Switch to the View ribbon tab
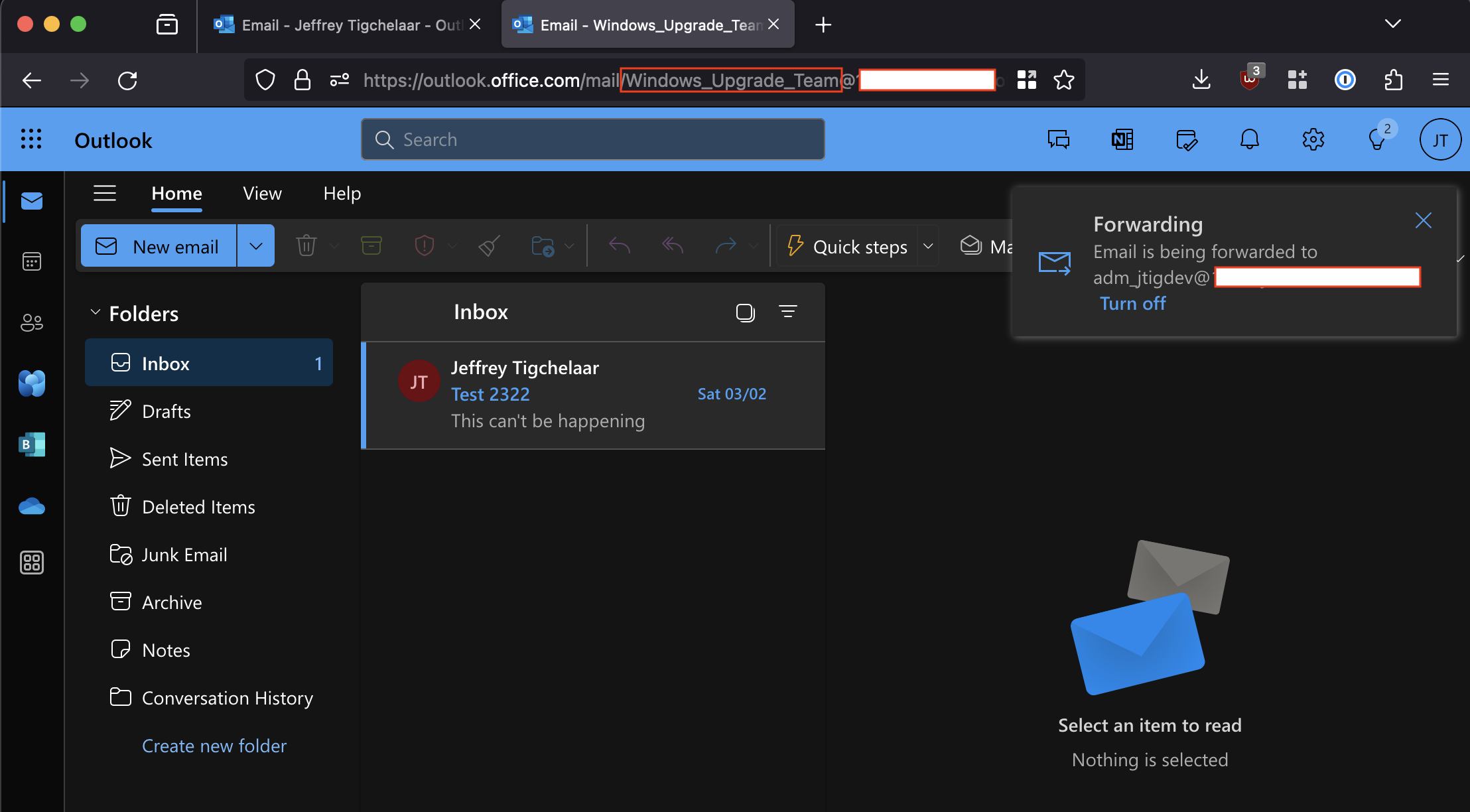The image size is (1470, 812). pyautogui.click(x=262, y=193)
